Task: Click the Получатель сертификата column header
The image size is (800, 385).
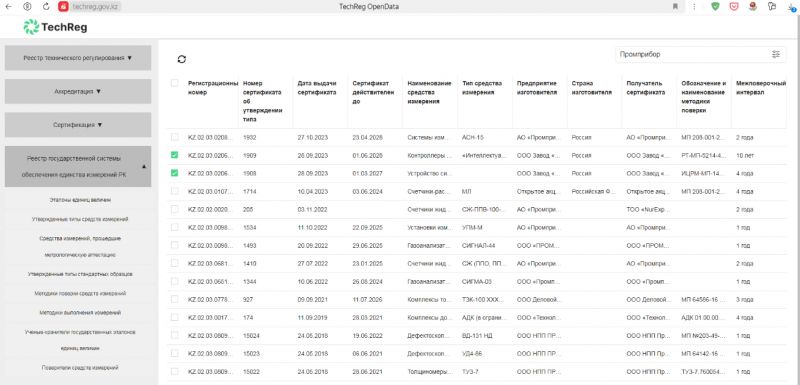Action: 645,88
